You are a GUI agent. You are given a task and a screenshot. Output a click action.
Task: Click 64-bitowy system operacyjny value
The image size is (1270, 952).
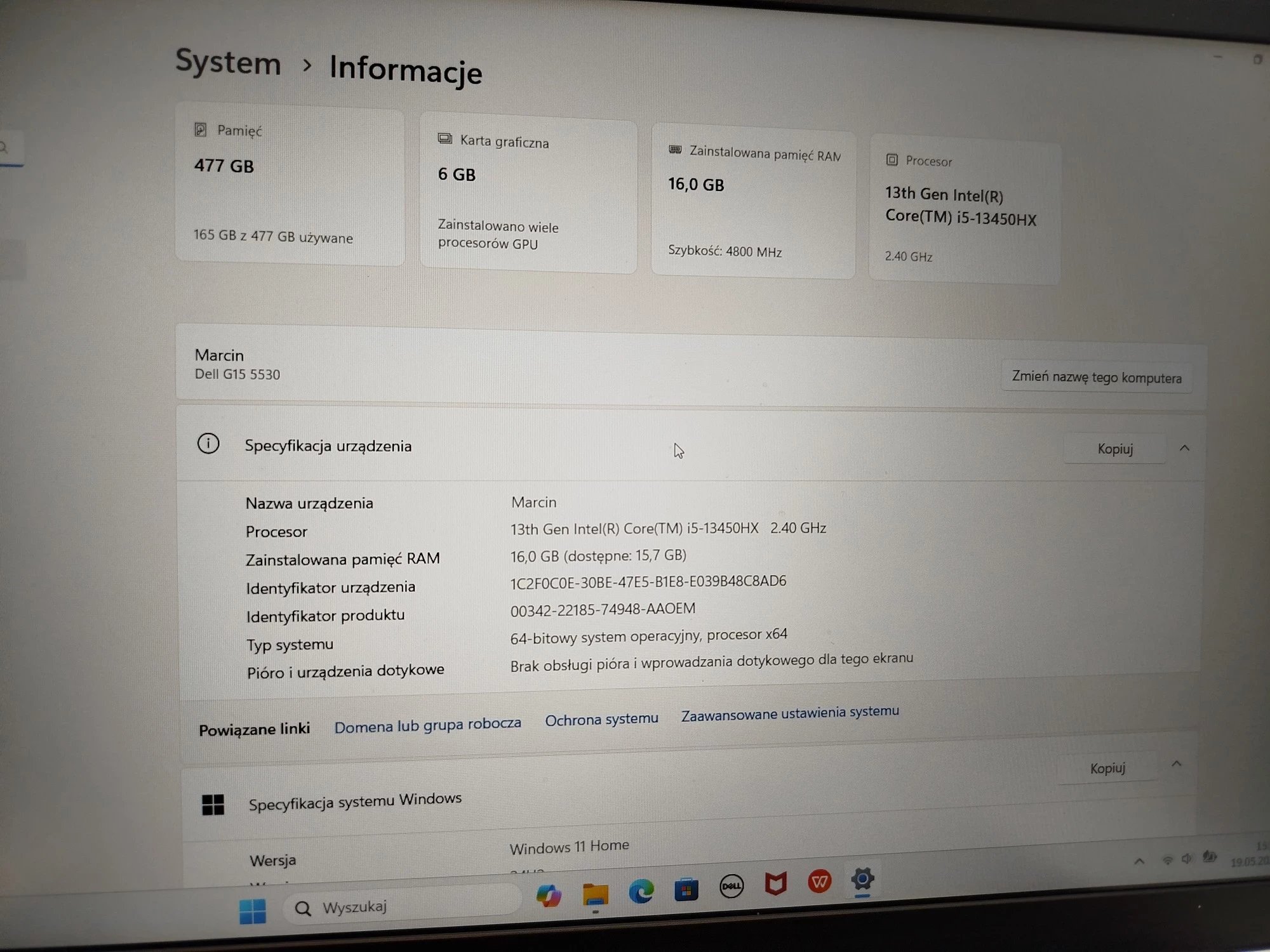pyautogui.click(x=648, y=636)
